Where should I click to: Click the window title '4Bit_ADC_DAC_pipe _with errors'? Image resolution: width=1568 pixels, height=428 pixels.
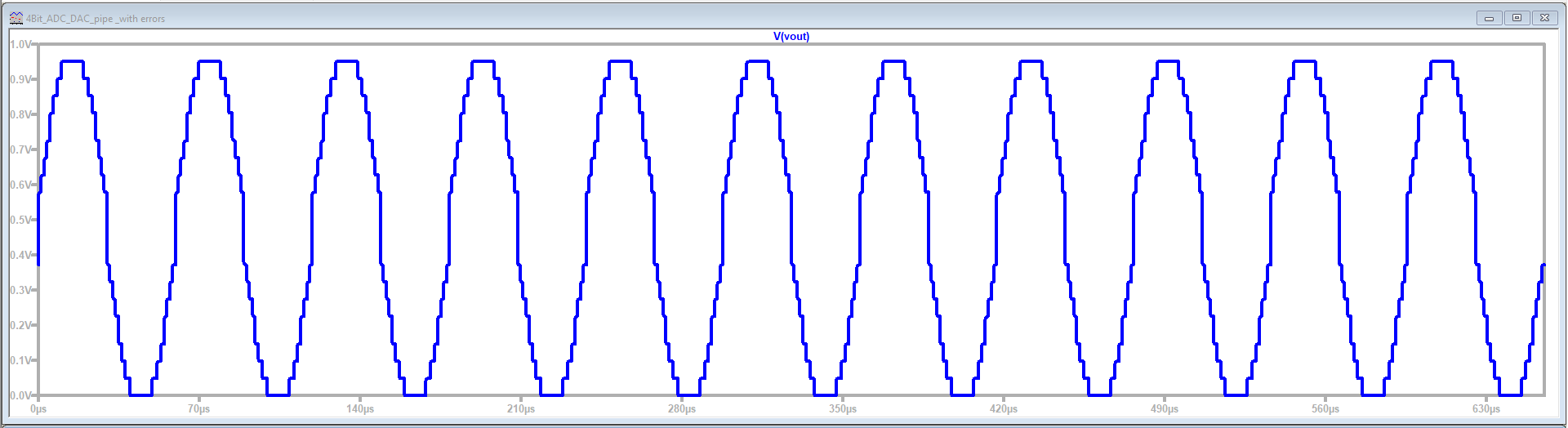(x=96, y=19)
